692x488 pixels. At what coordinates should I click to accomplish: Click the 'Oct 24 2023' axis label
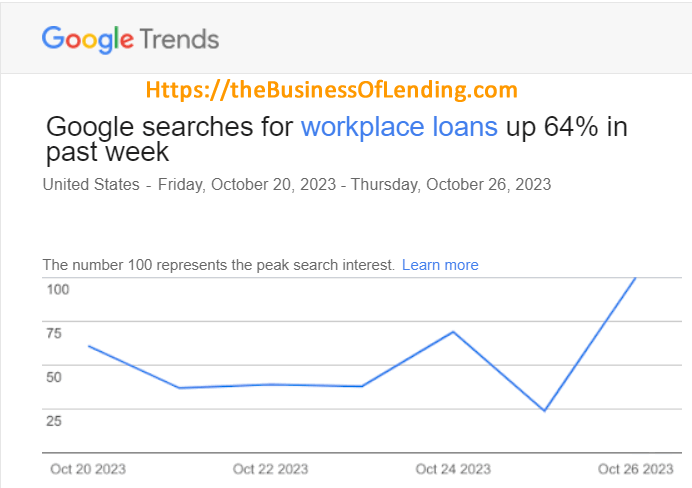(453, 469)
